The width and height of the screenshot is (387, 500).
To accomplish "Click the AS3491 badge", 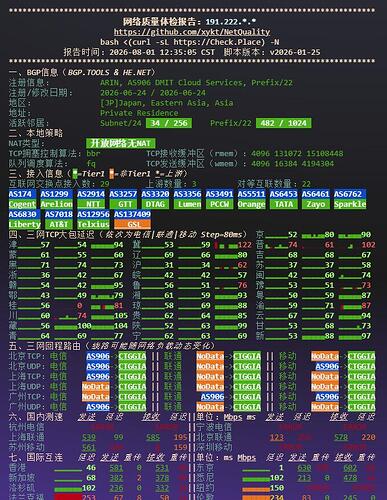I will pyautogui.click(x=219, y=194).
